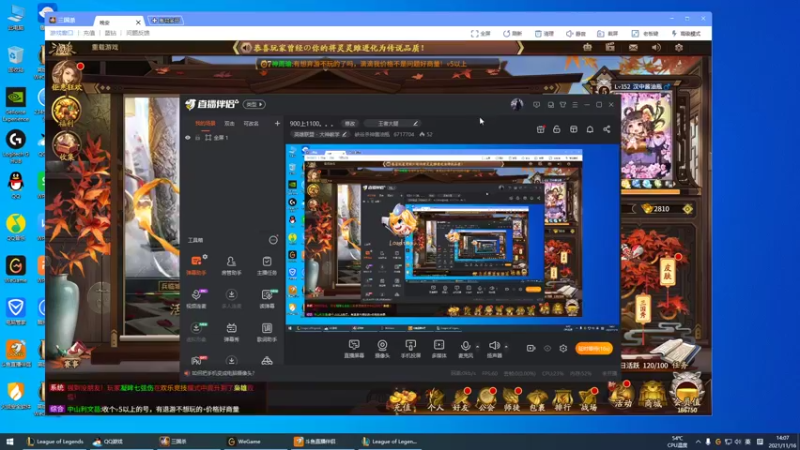Toggle the preview eye icon near the settings gear
Image resolution: width=800 pixels, height=450 pixels.
pyautogui.click(x=547, y=348)
